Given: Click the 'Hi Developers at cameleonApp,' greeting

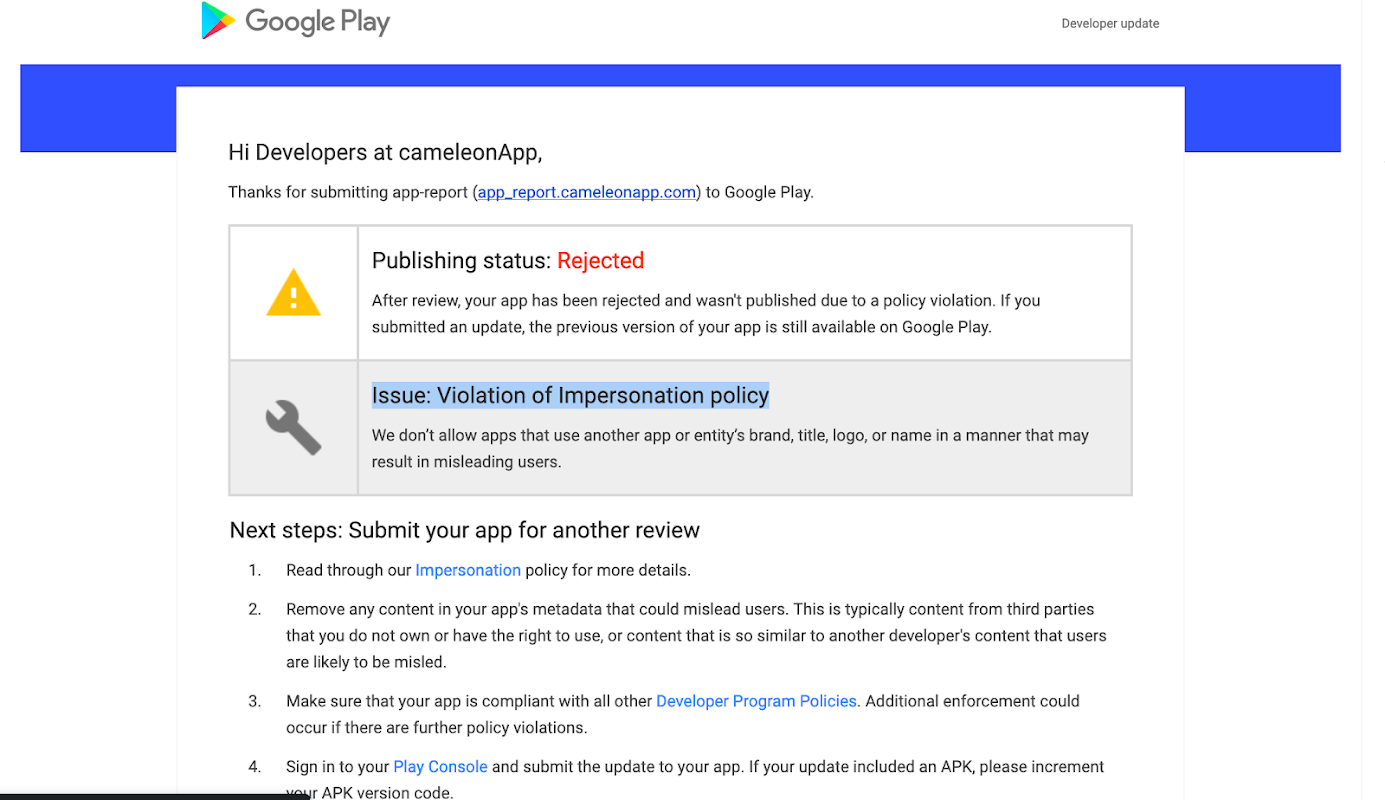Looking at the screenshot, I should 385,152.
